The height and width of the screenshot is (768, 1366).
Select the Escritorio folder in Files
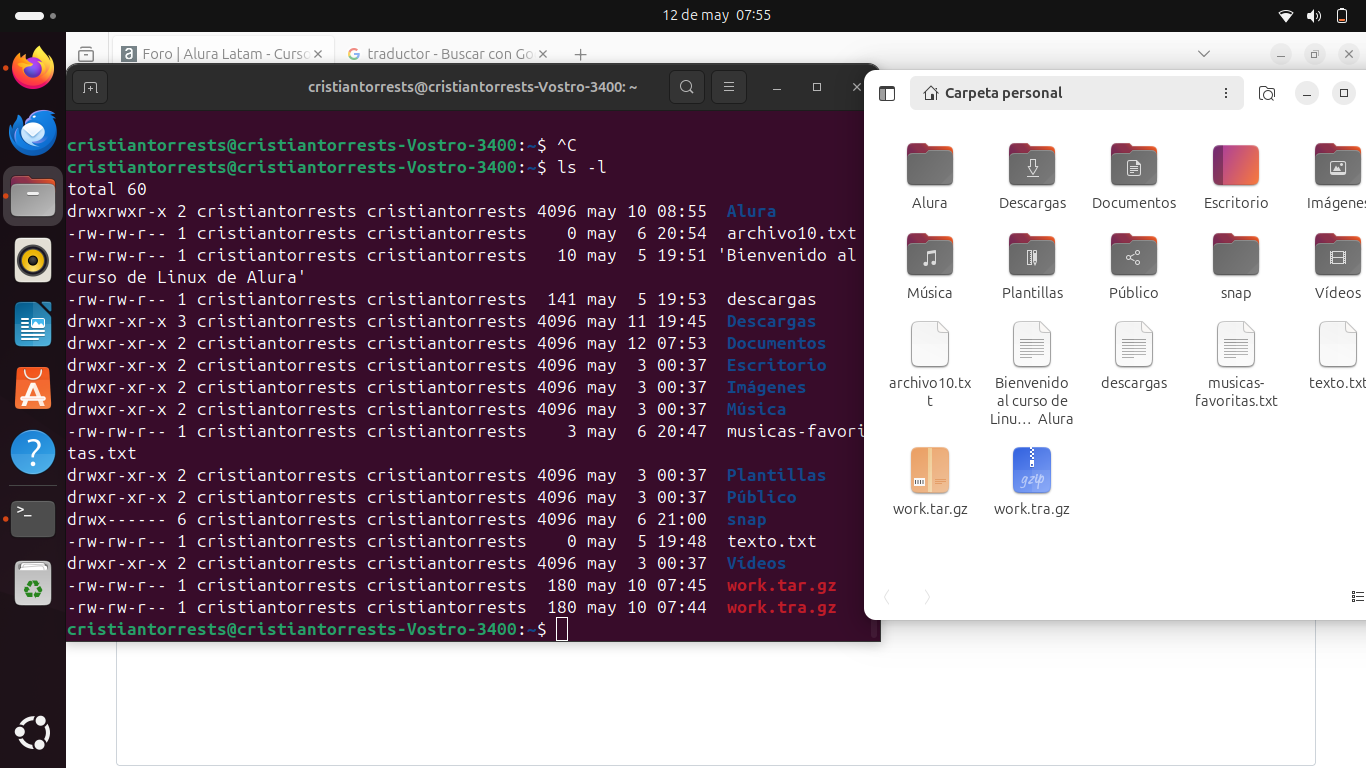(1236, 177)
